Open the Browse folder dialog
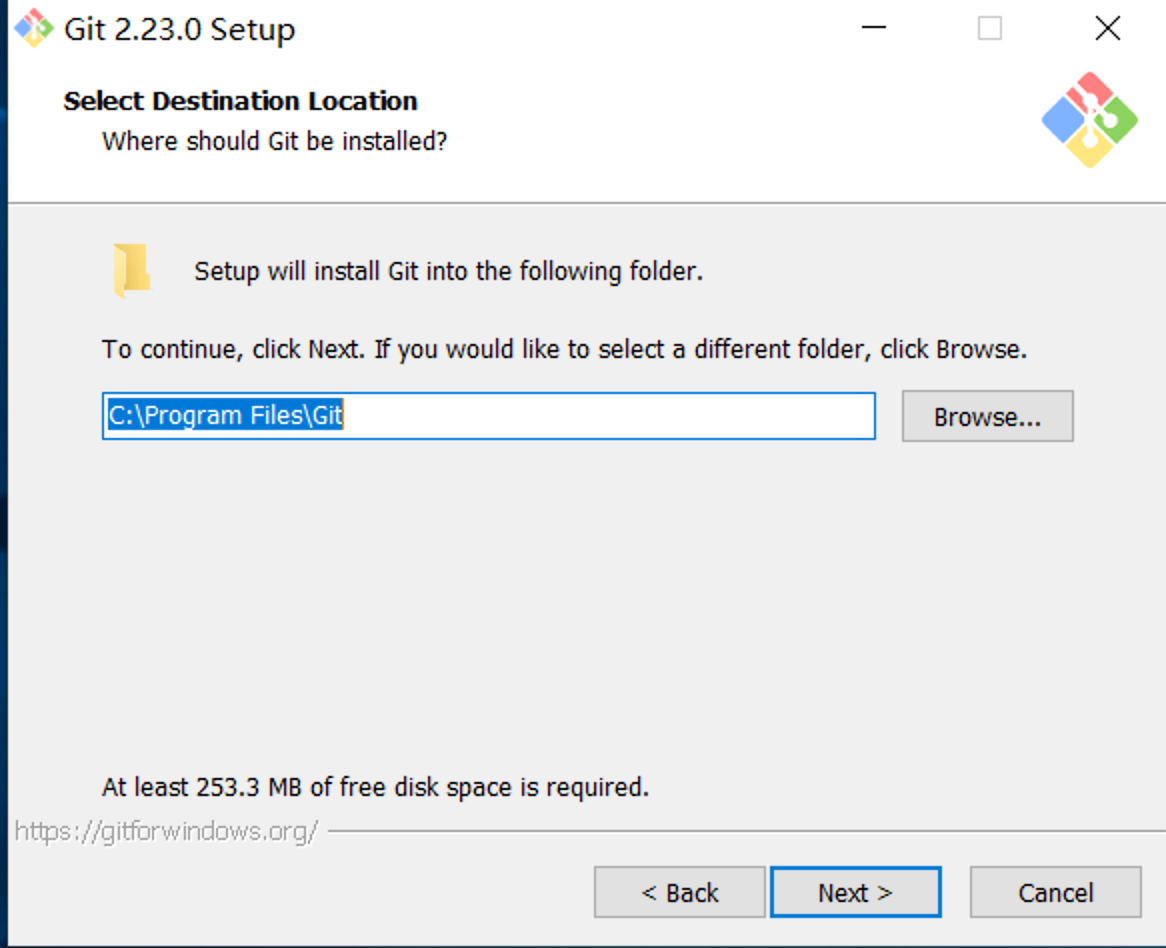The height and width of the screenshot is (948, 1166). point(987,417)
